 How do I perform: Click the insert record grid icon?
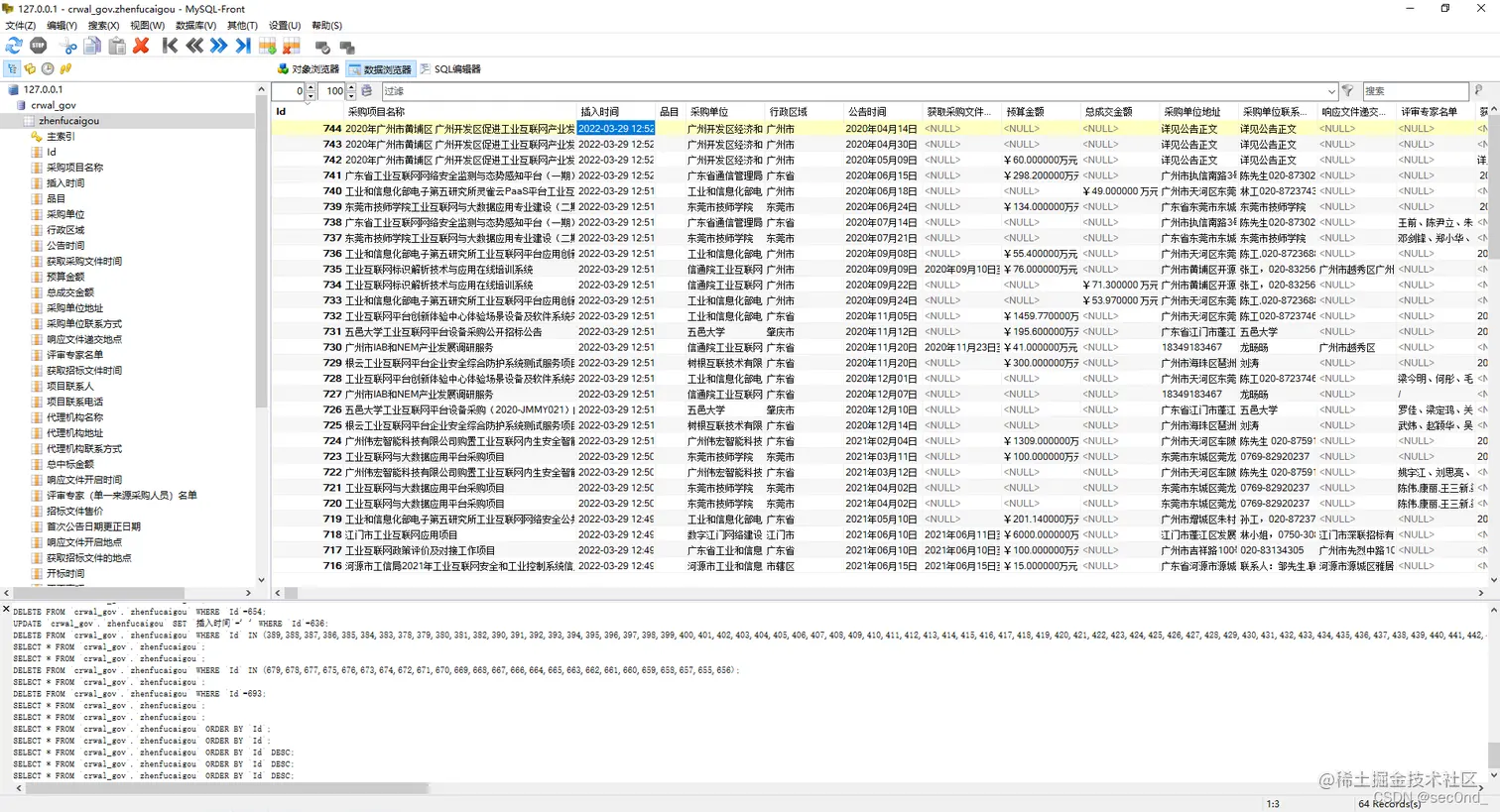click(x=267, y=46)
